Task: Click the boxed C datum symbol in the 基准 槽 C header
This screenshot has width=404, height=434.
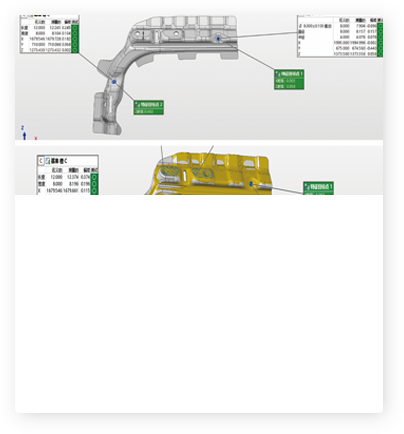Action: click(x=41, y=161)
